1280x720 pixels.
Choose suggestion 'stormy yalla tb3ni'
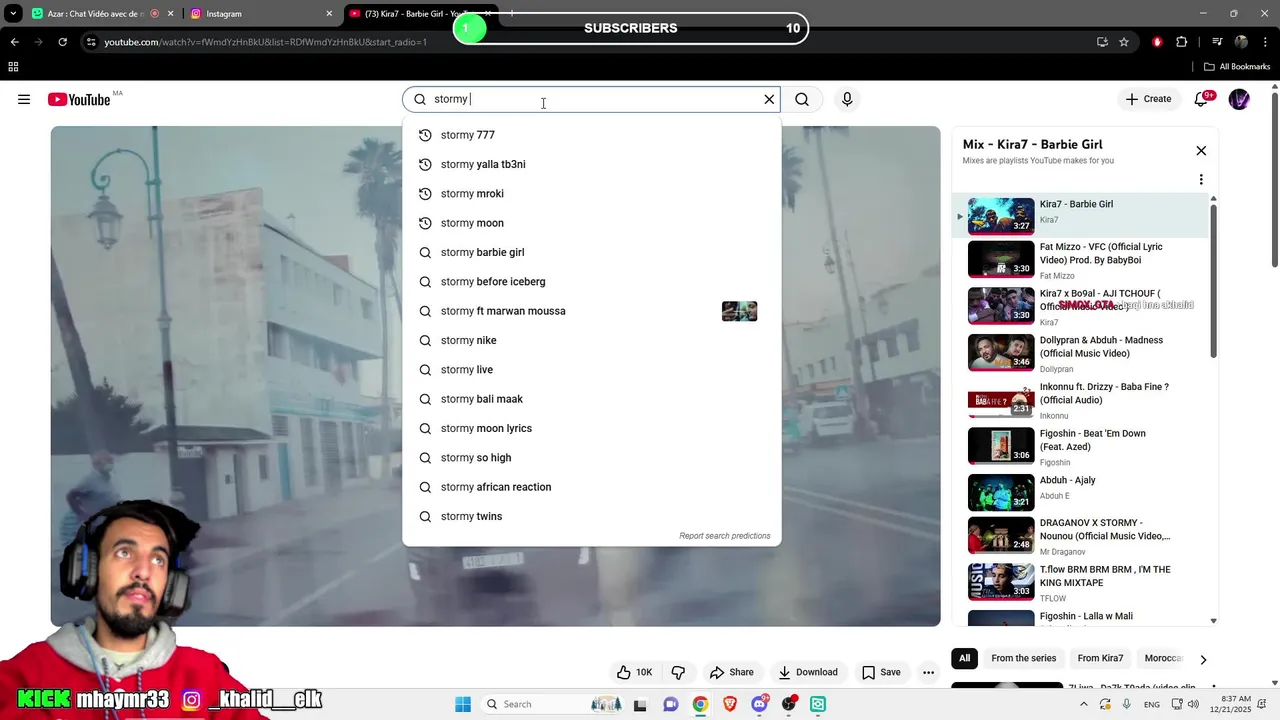[x=591, y=164]
